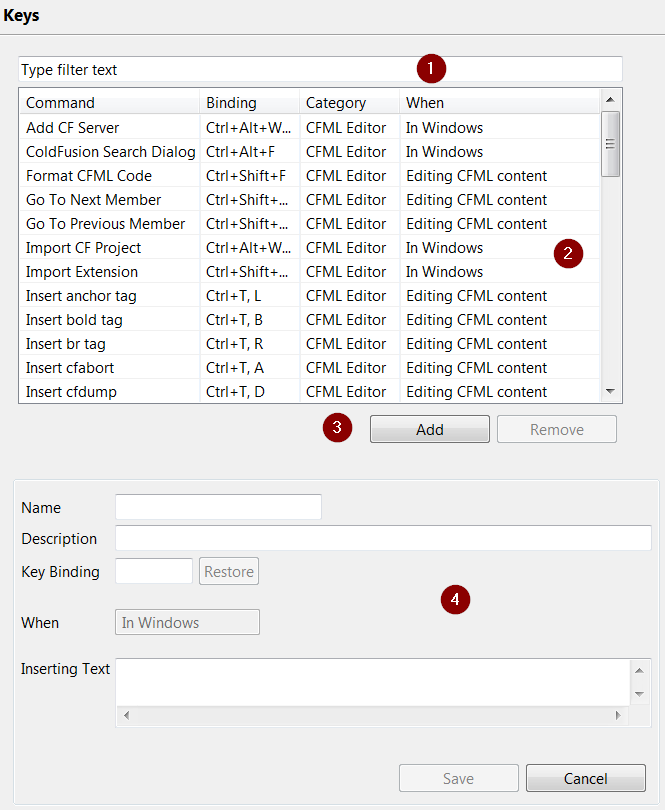
Task: Click the Save button
Action: [x=458, y=778]
